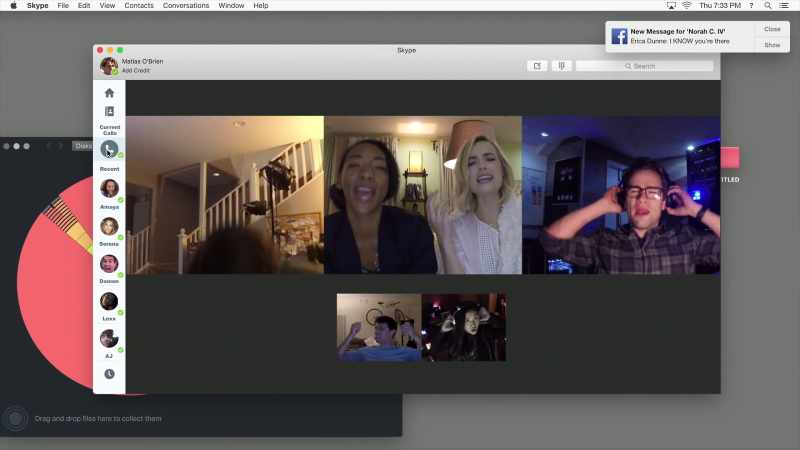Viewport: 800px width, 450px height.
Task: Show the Facebook message from Erica Dunne
Action: [x=772, y=45]
